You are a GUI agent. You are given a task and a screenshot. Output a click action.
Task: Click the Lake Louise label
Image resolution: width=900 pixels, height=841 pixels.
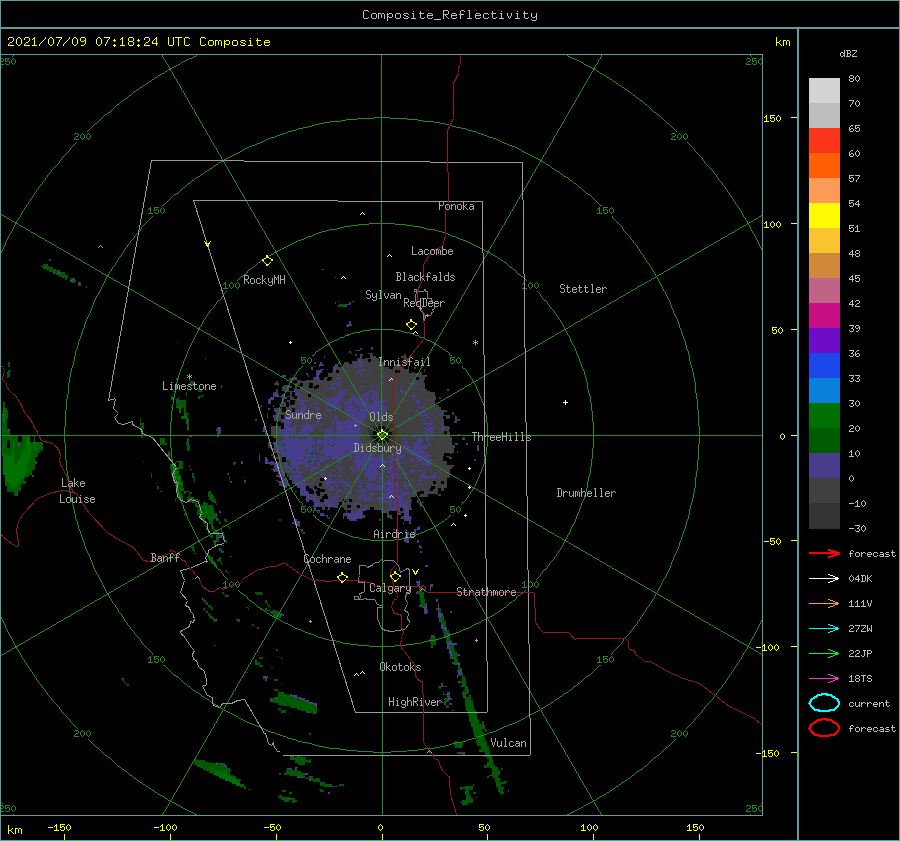77,491
